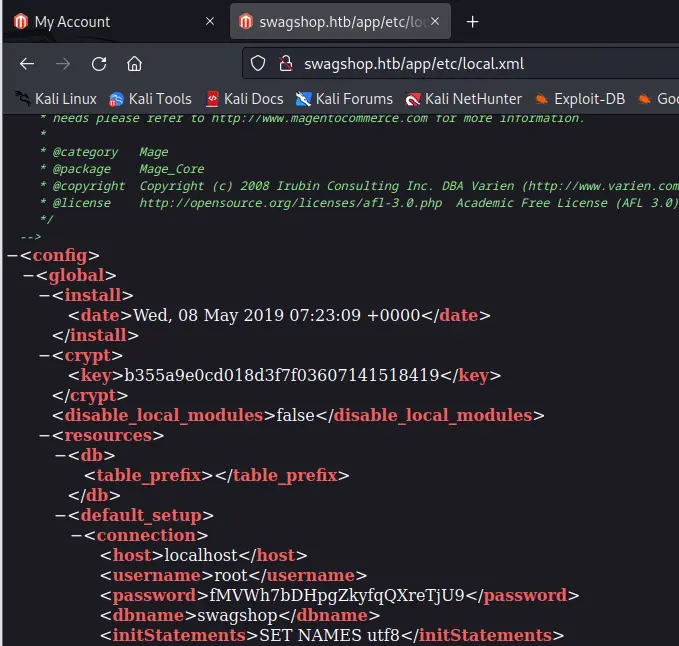Image resolution: width=679 pixels, height=646 pixels.
Task: Go back to the previous page
Action: click(x=27, y=64)
